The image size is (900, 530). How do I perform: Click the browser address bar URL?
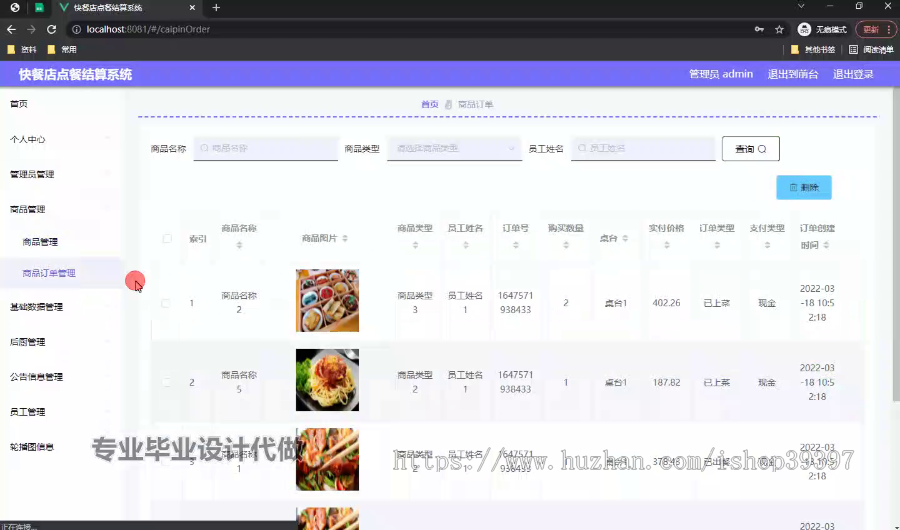coord(148,29)
